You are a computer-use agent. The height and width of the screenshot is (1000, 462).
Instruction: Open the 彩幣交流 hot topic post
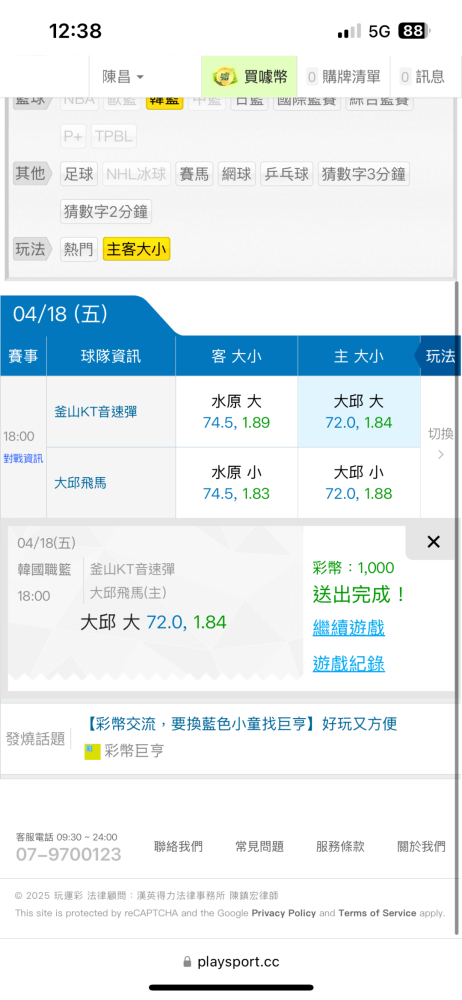241,724
